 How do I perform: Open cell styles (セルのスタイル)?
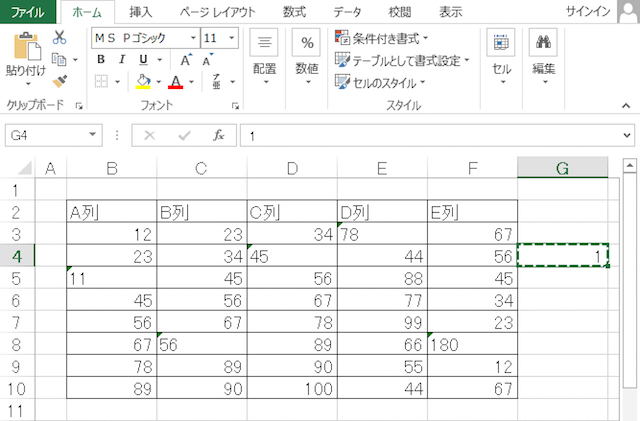point(380,83)
